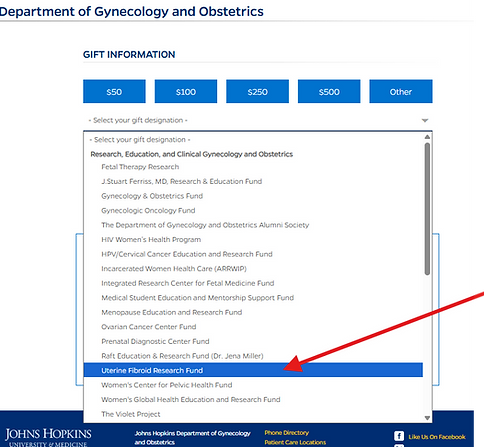484x447 pixels.
Task: Pick Incarcerated Women Health Care (ARRWIP)
Action: coord(253,269)
